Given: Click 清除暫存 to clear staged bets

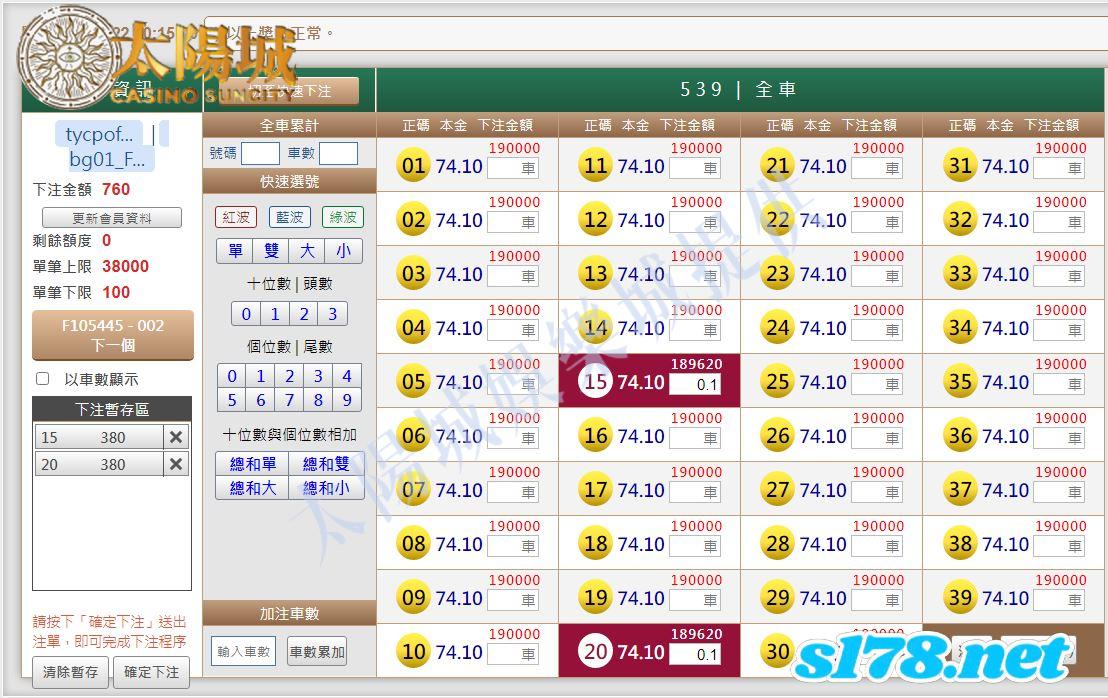Looking at the screenshot, I should click(x=71, y=672).
